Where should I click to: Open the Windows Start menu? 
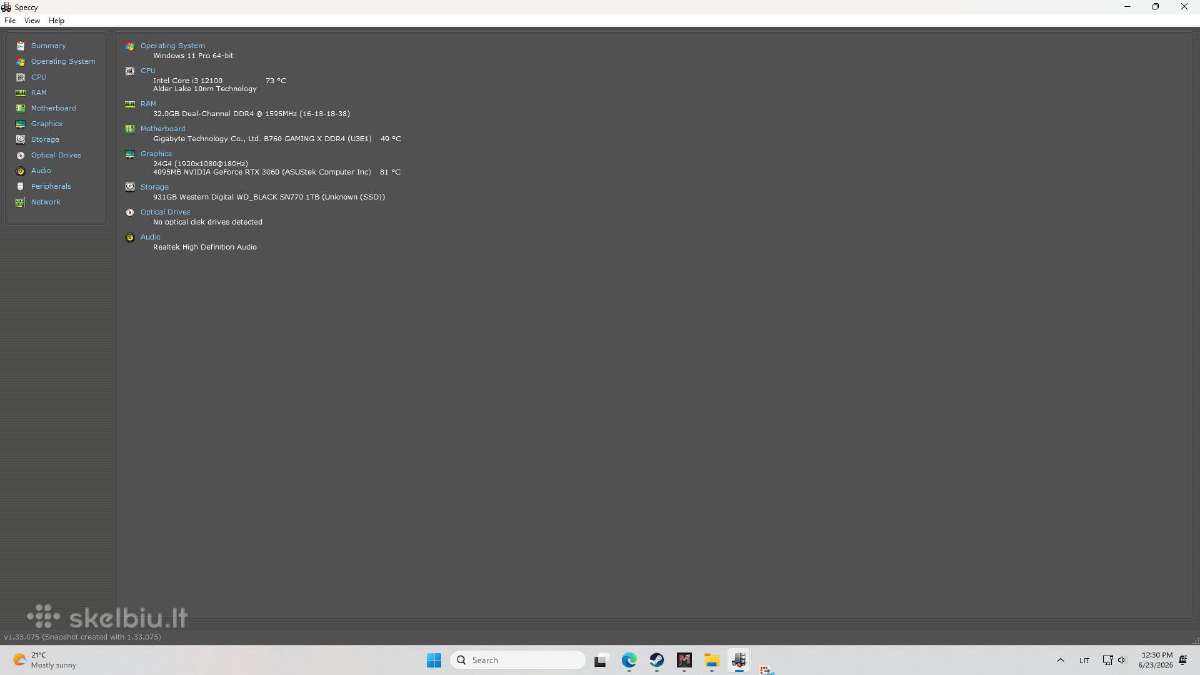click(x=434, y=660)
